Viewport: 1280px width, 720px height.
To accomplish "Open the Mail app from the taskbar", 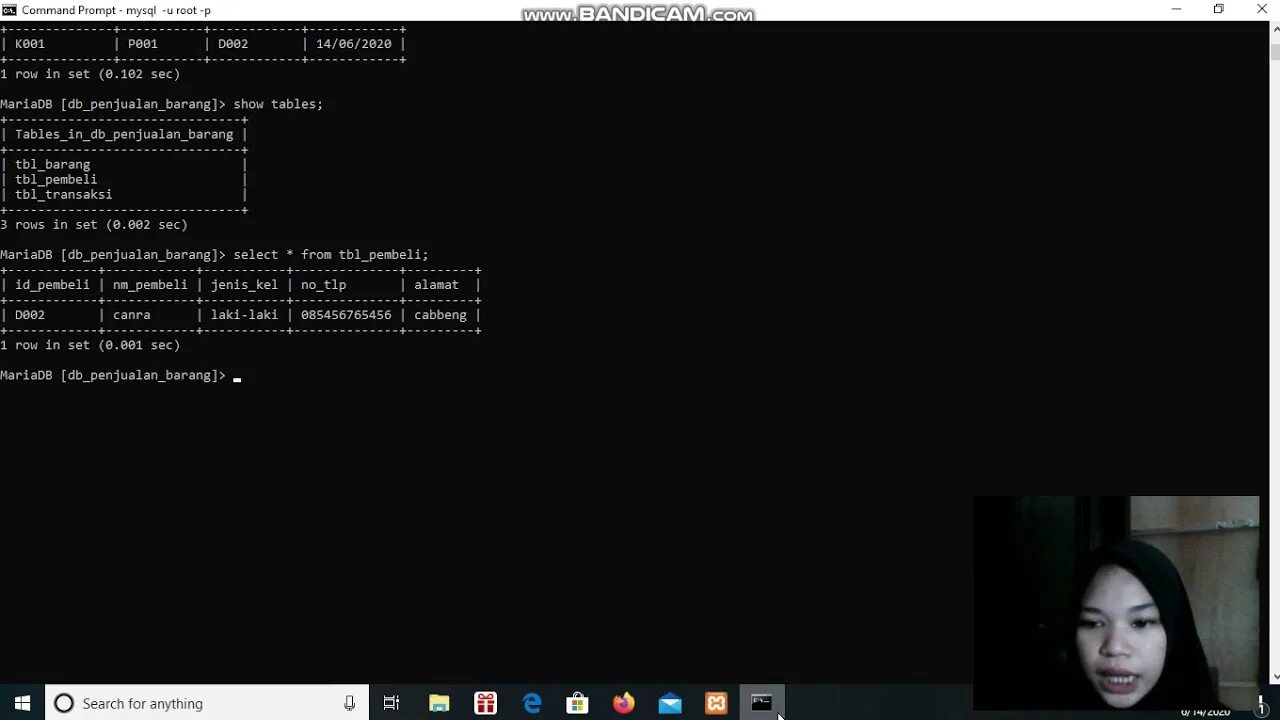I will pyautogui.click(x=670, y=703).
